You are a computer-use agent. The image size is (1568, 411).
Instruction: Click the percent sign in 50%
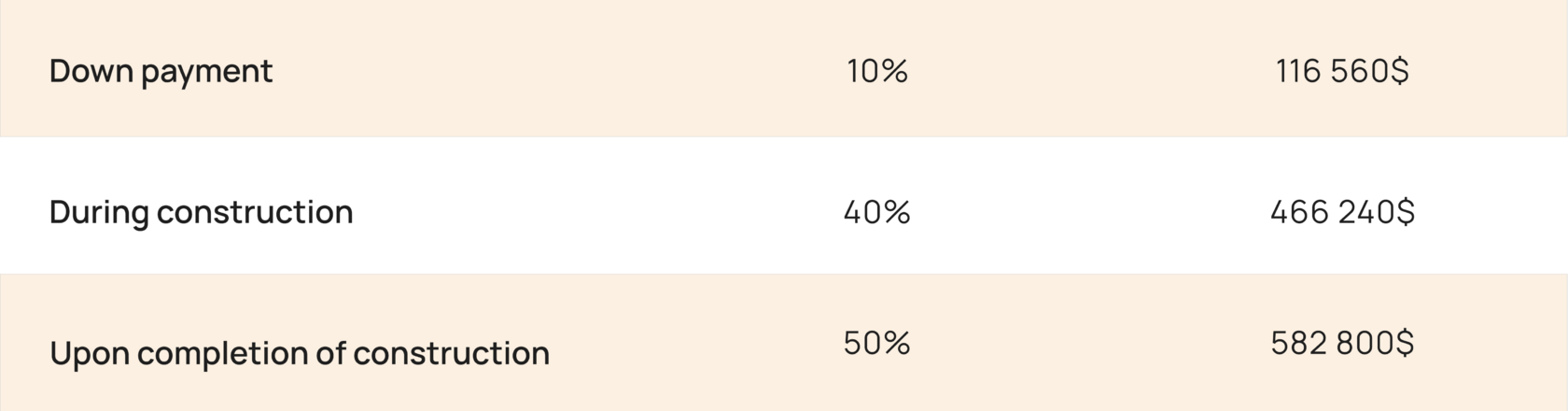coord(898,343)
